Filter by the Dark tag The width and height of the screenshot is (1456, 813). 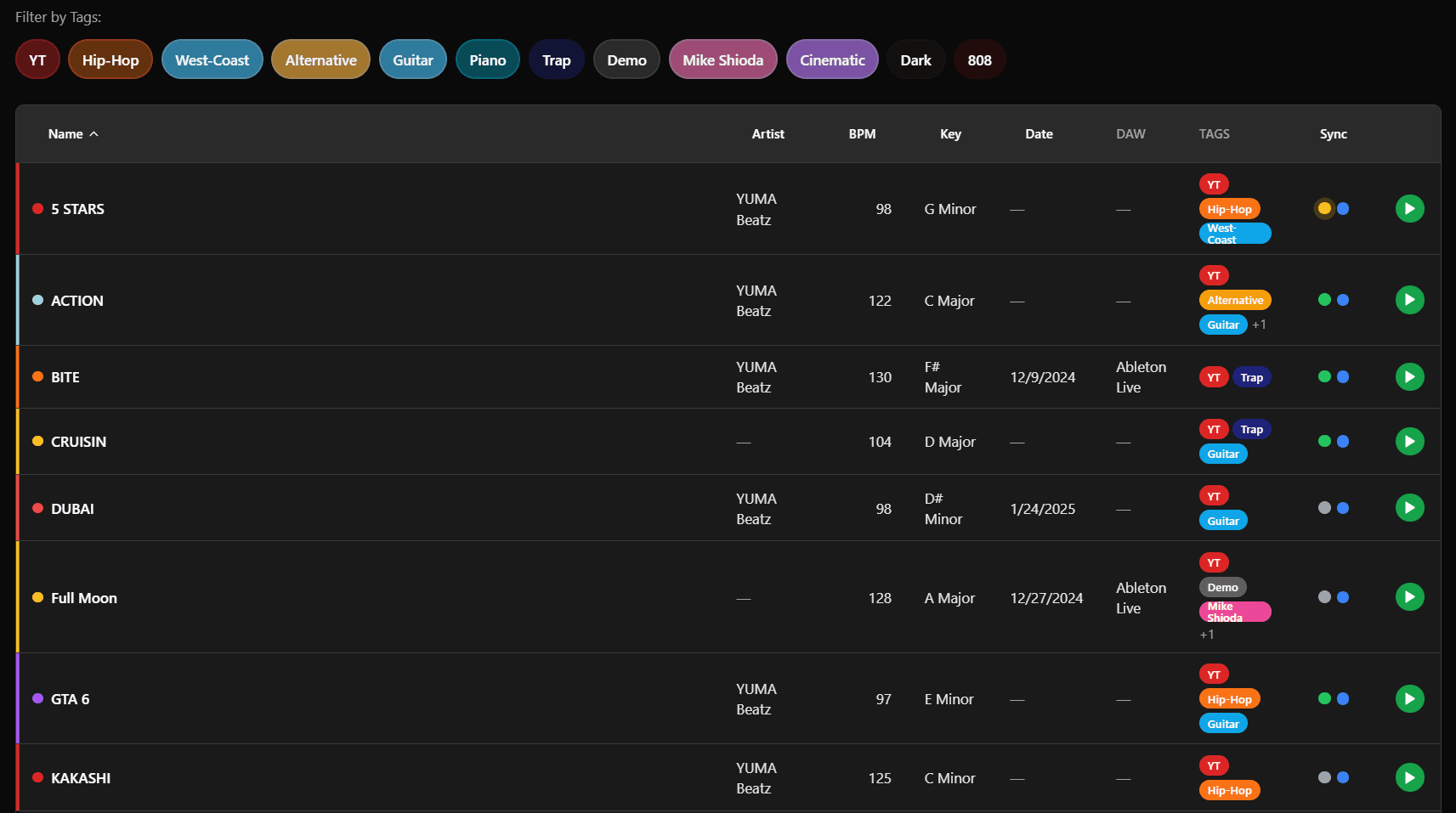click(x=916, y=59)
